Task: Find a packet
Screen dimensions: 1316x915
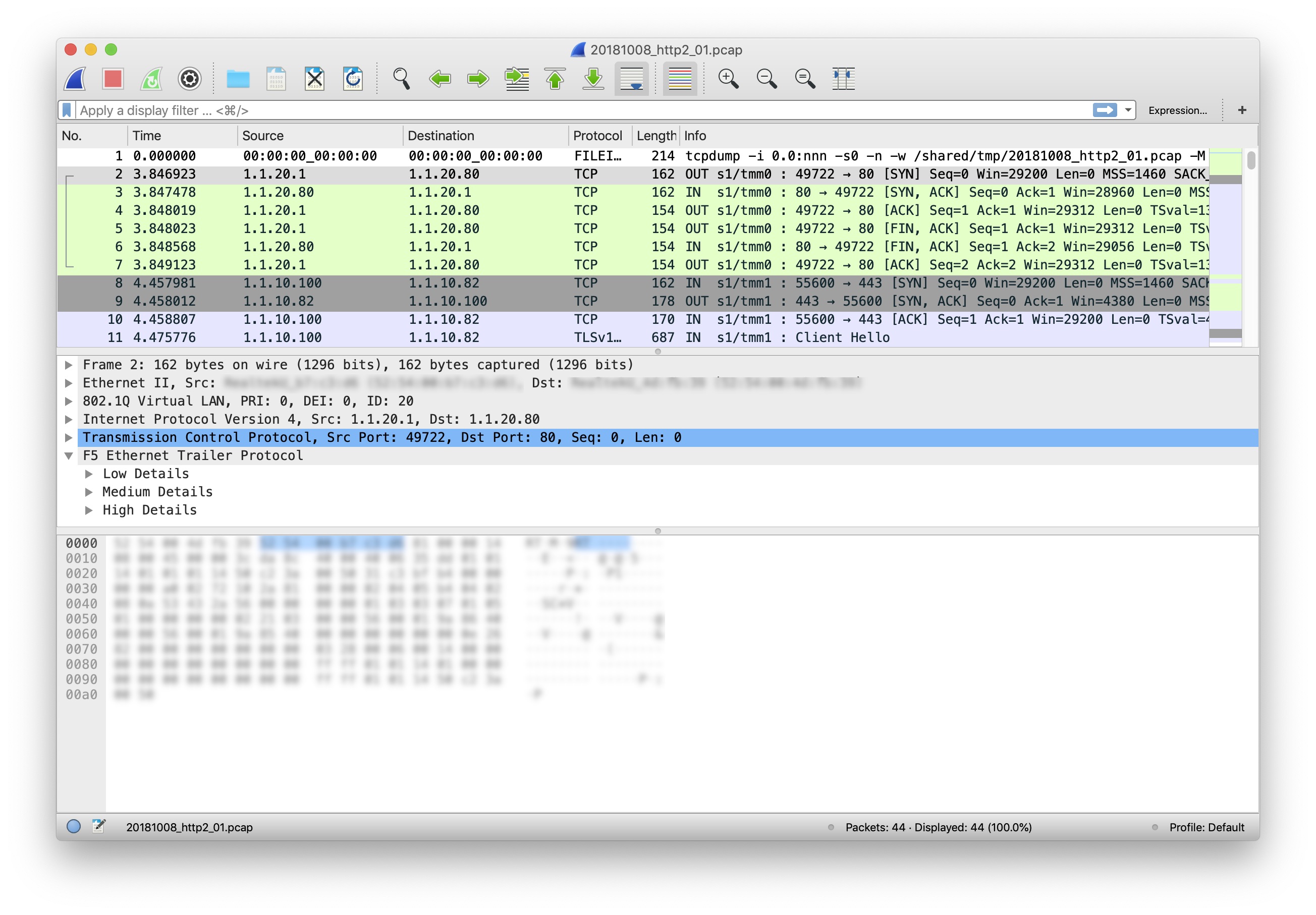Action: tap(401, 79)
